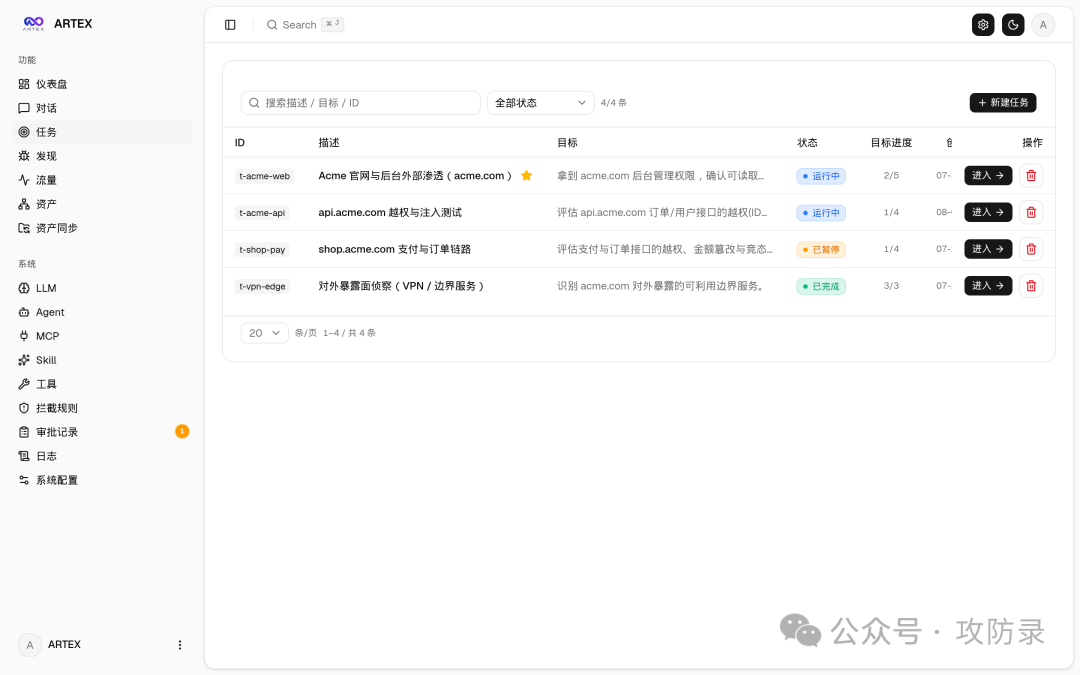Click 进入 for the t-vpn-edge task
1080x675 pixels.
[x=988, y=286]
